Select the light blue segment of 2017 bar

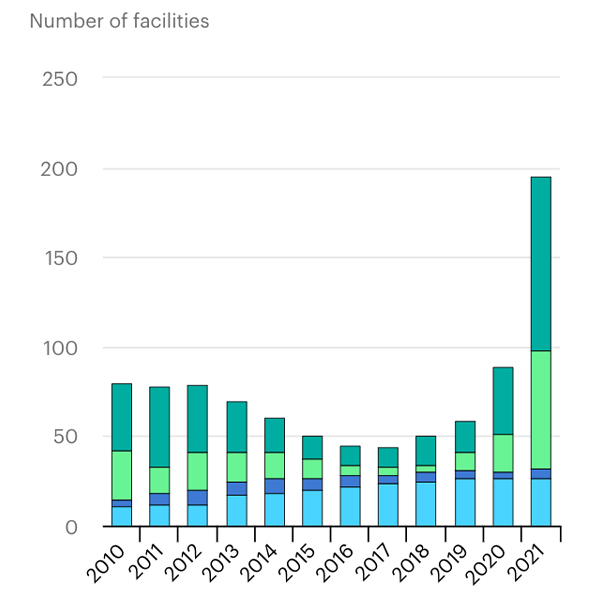(388, 505)
